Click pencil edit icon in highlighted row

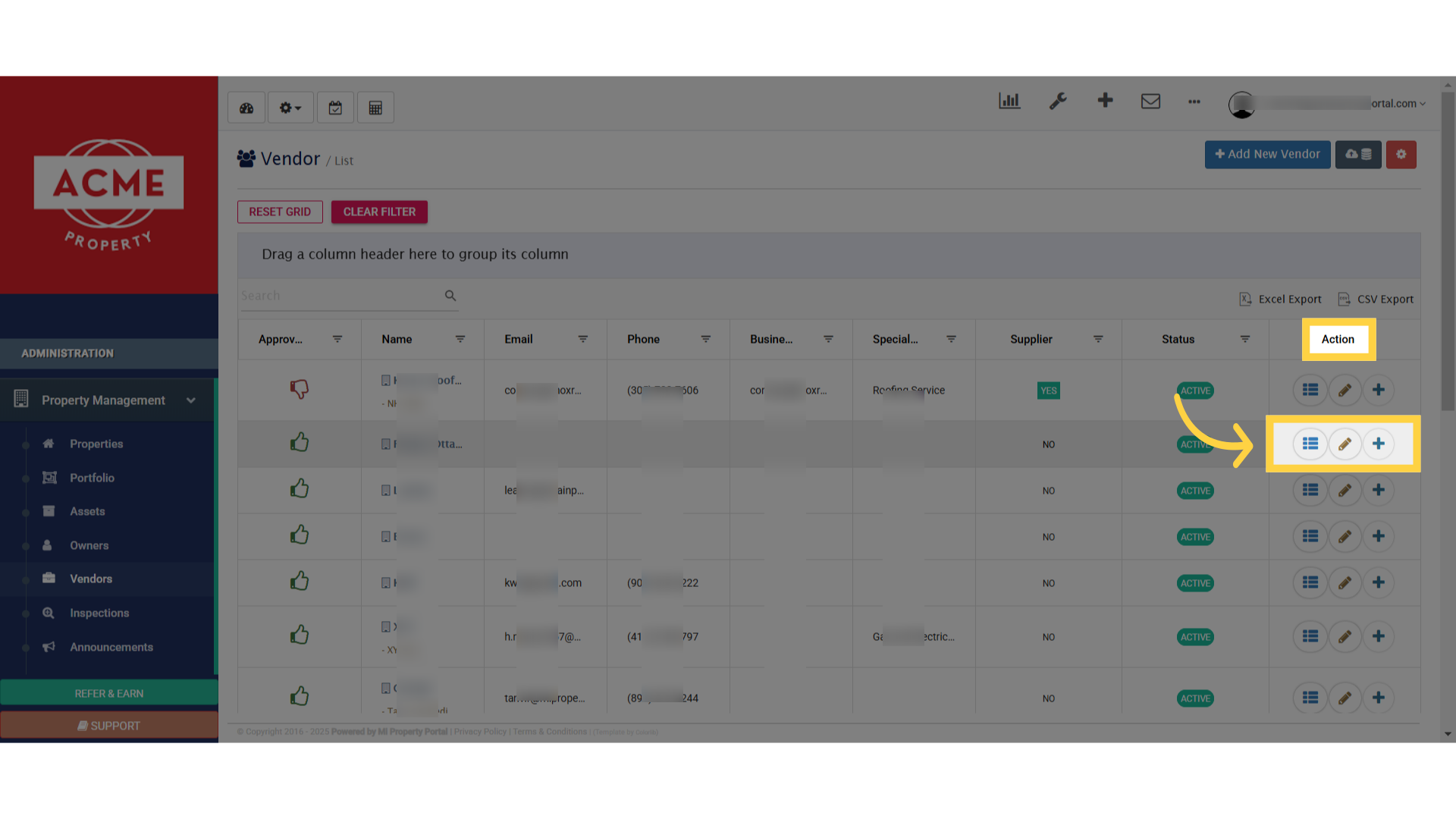pos(1345,444)
